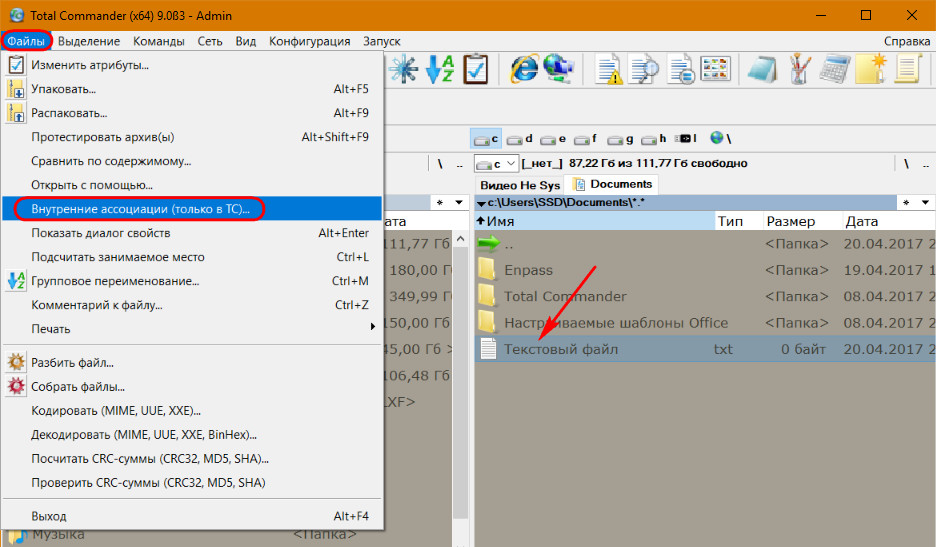
Task: Choose Подсчитать занимаемое место menu item
Action: [x=192, y=257]
